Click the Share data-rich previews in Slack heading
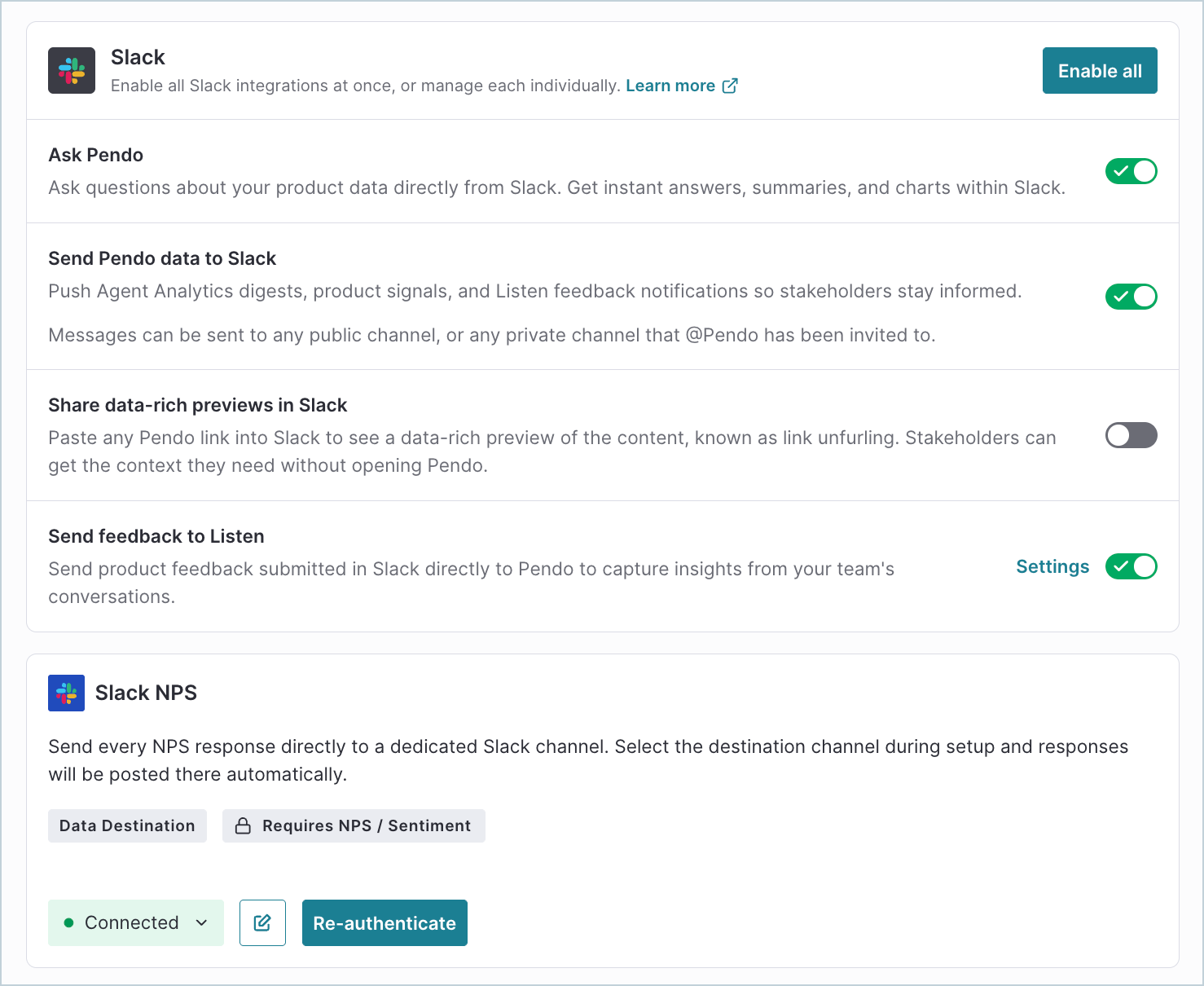The image size is (1204, 986). point(198,405)
